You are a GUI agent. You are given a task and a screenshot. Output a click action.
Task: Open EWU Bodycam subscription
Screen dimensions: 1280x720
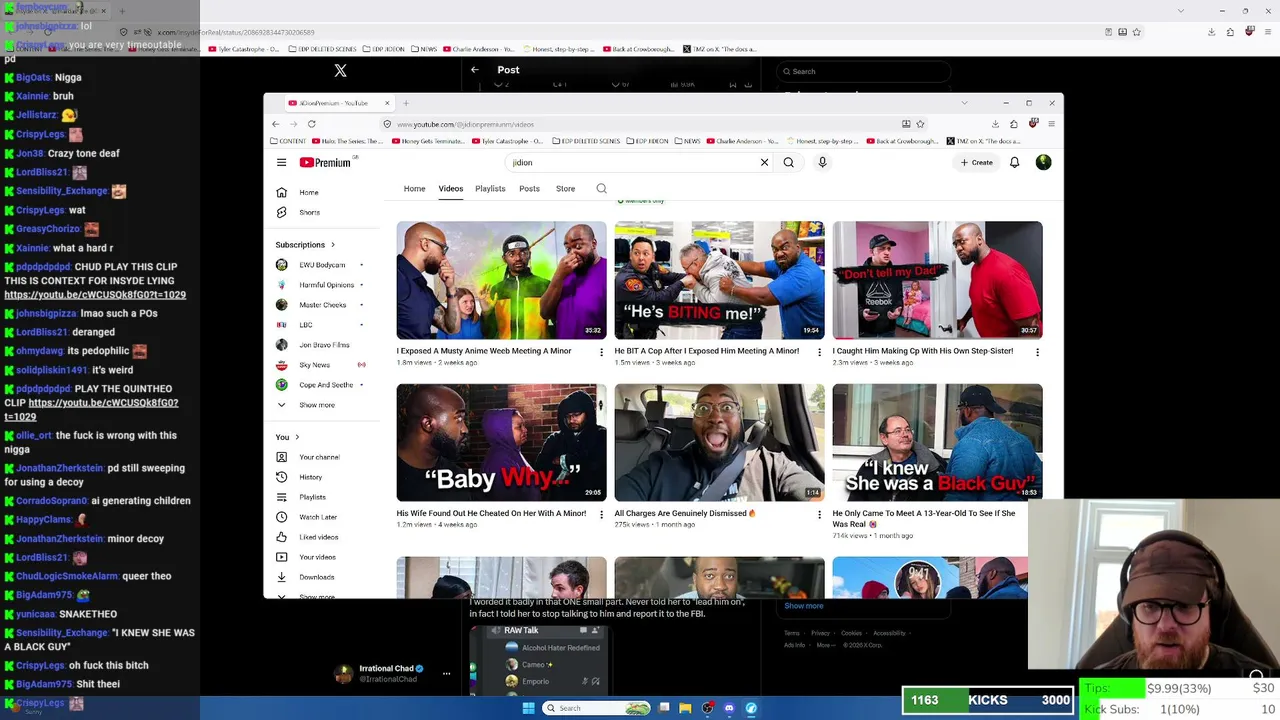322,265
